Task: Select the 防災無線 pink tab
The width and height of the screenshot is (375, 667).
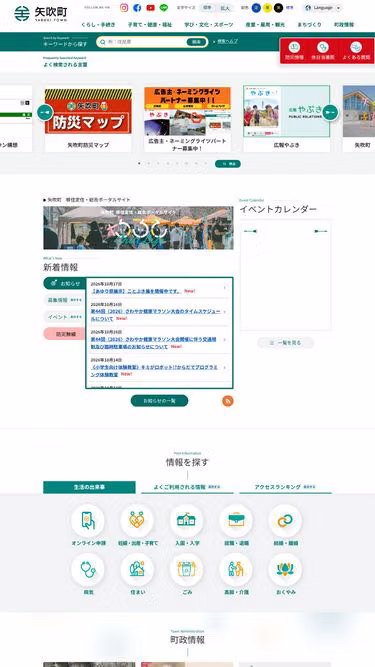Action: [65, 334]
